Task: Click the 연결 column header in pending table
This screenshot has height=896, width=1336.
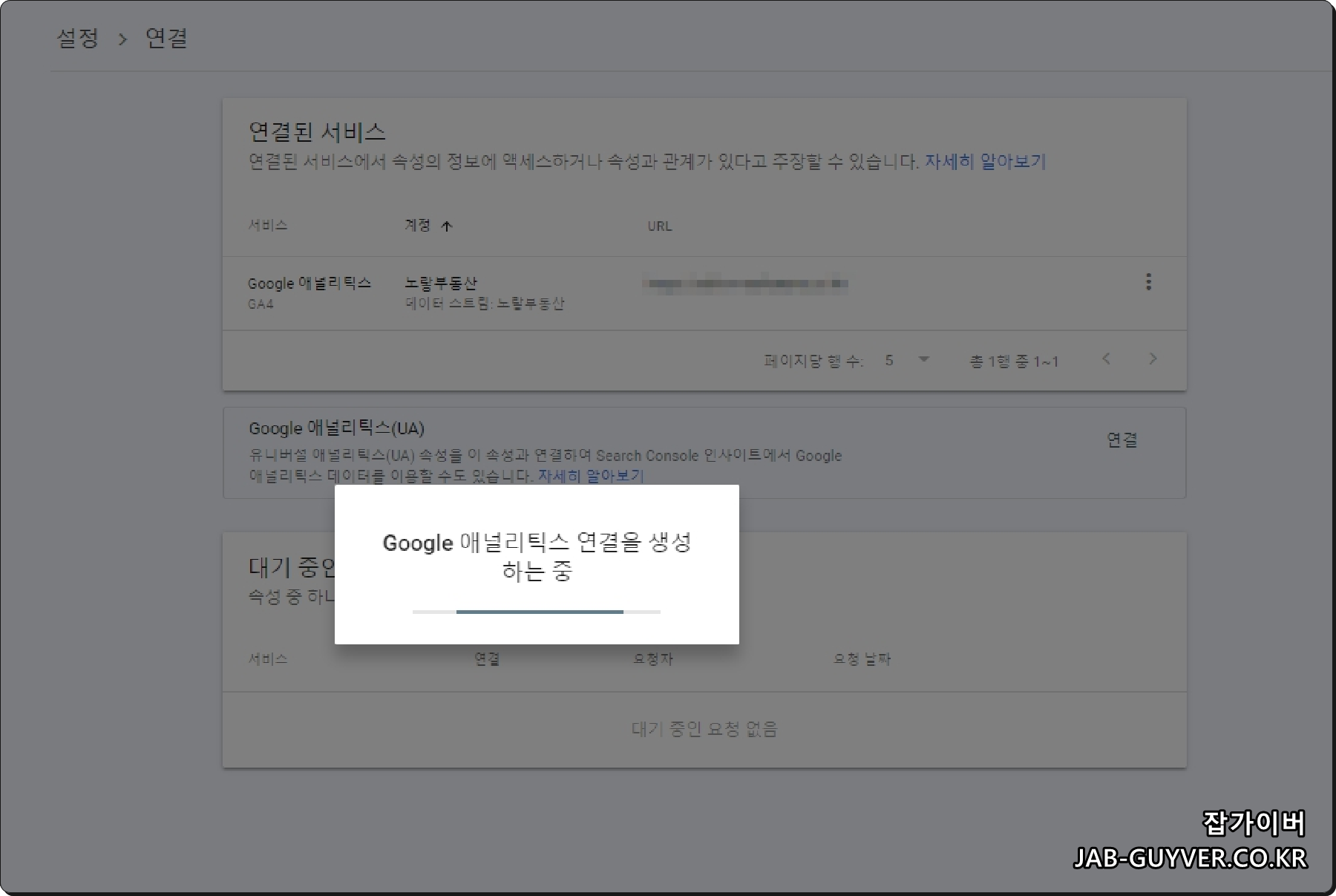Action: [x=487, y=658]
